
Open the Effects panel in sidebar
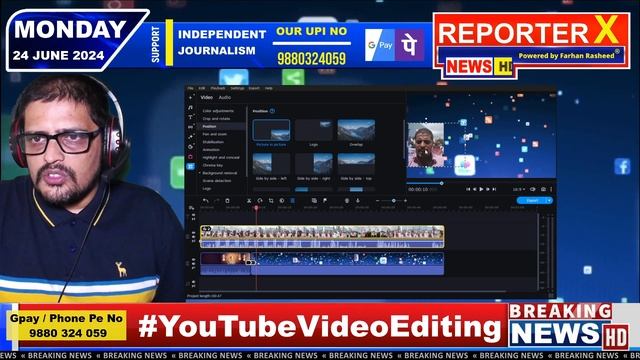click(x=191, y=137)
